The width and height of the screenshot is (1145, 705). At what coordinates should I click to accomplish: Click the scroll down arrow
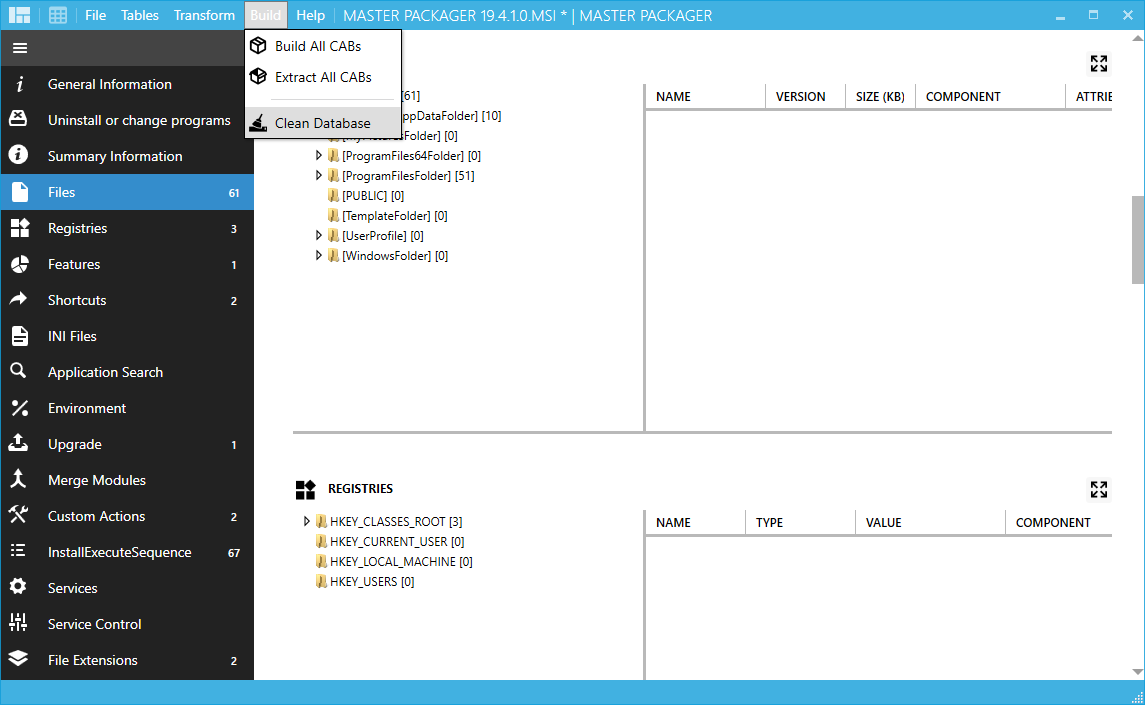pos(1138,672)
